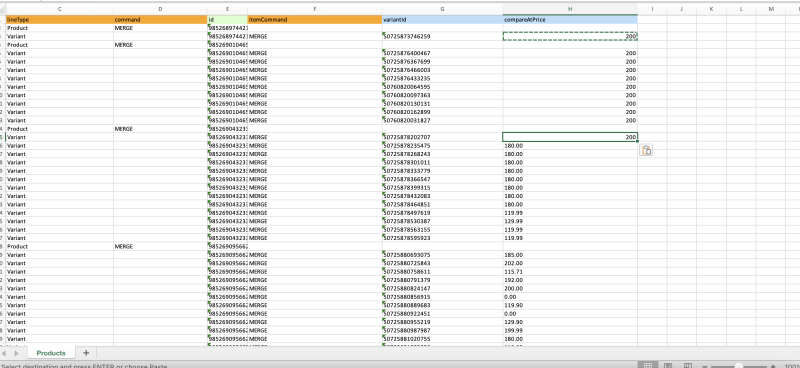Switch to Page Layout view in status bar
The width and height of the screenshot is (800, 368).
[669, 365]
